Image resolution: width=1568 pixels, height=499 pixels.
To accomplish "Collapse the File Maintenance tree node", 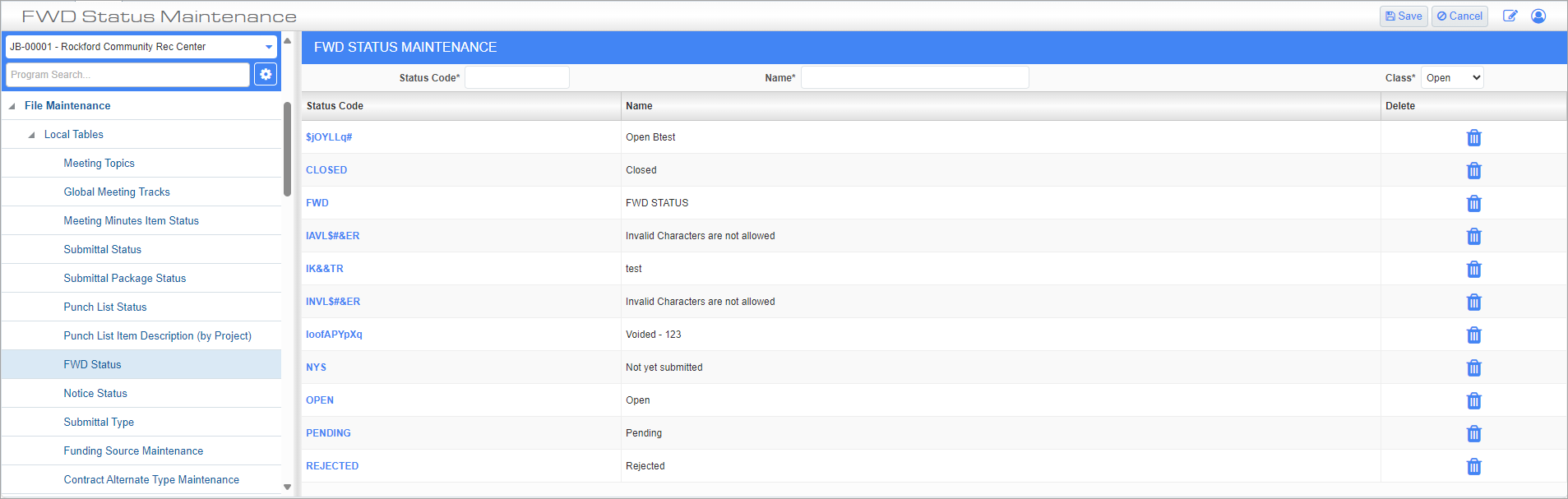I will pos(12,106).
